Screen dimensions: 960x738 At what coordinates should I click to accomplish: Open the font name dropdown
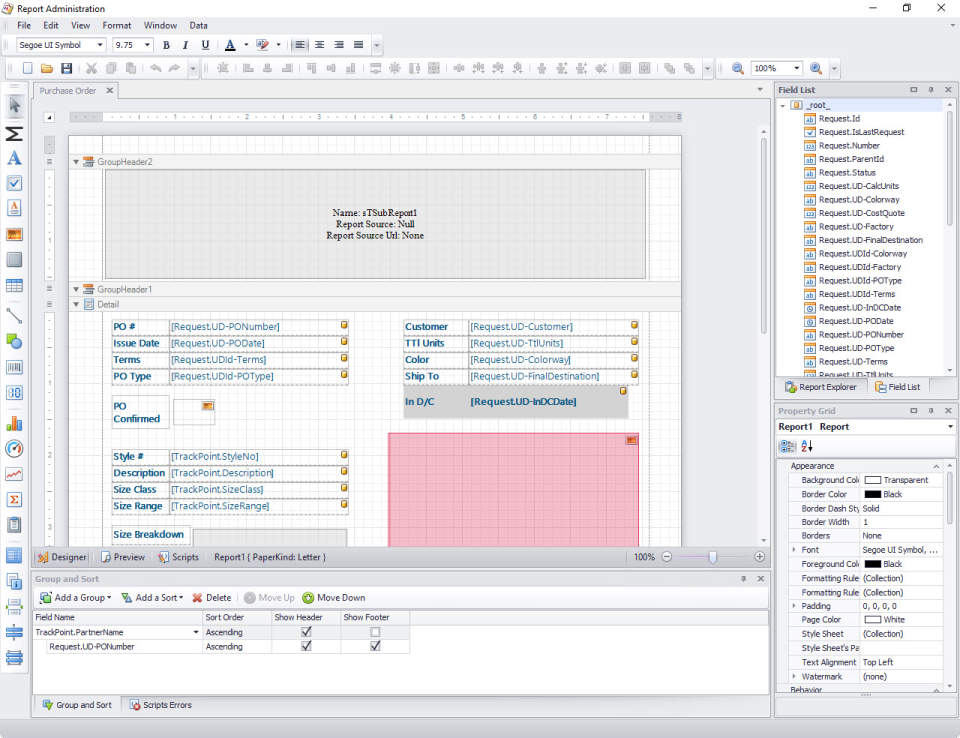100,45
